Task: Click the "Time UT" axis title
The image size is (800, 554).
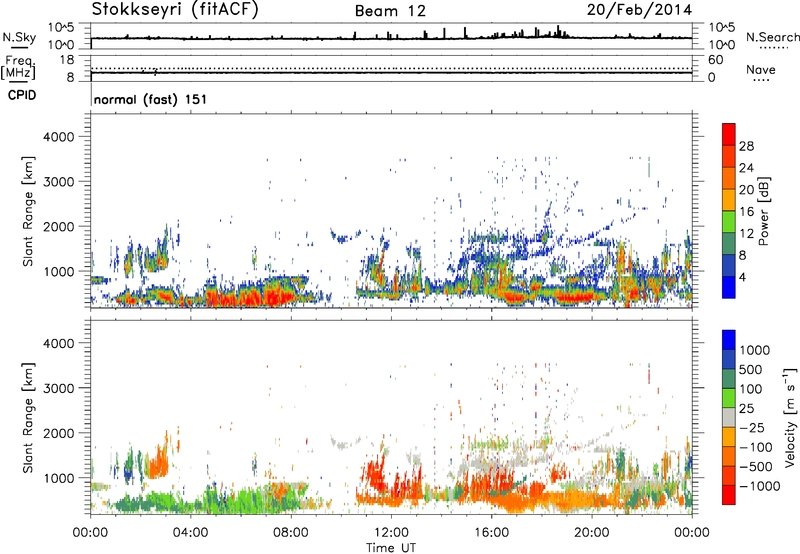Action: pyautogui.click(x=391, y=548)
